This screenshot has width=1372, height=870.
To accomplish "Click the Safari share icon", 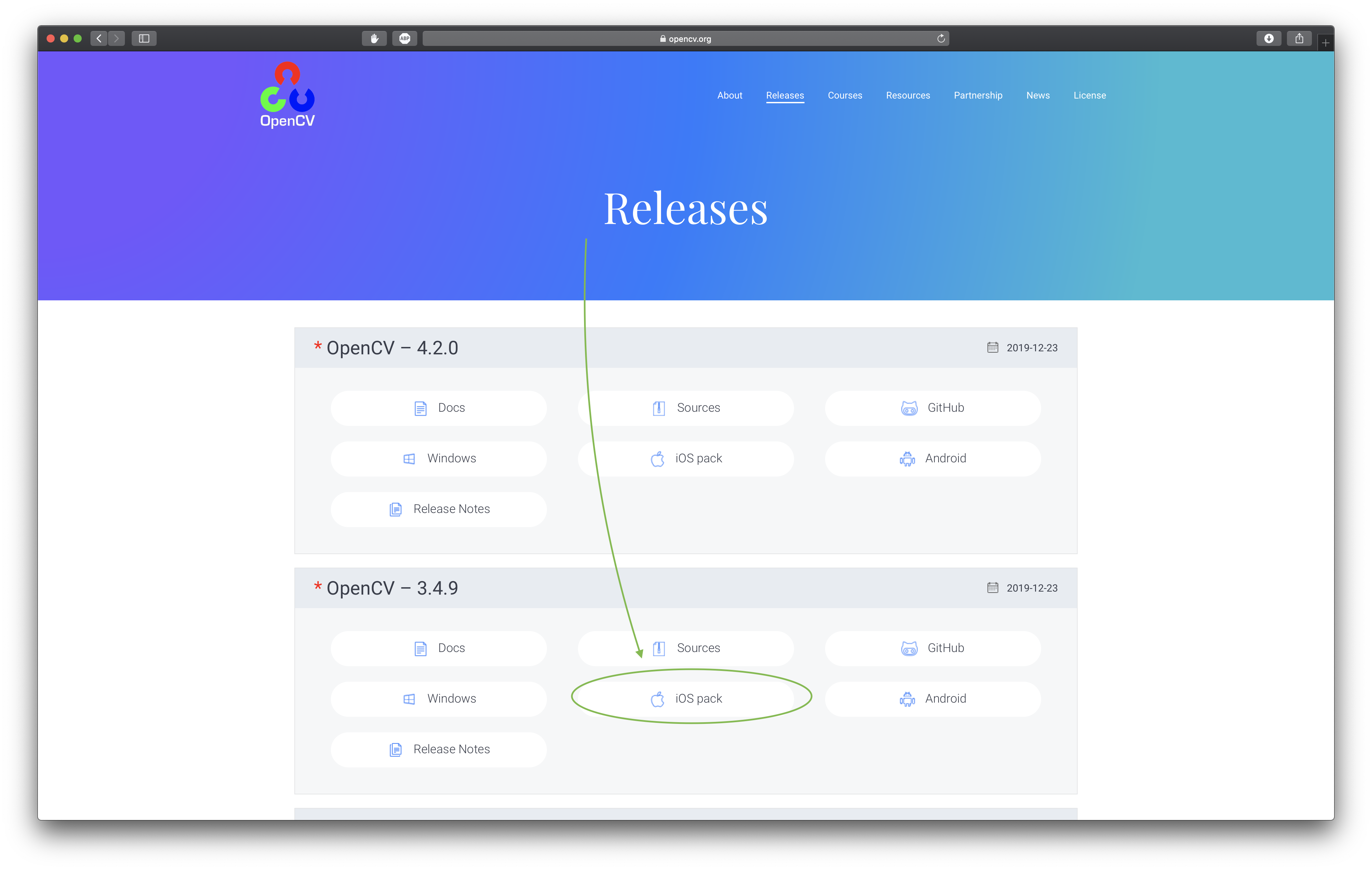I will point(1299,39).
